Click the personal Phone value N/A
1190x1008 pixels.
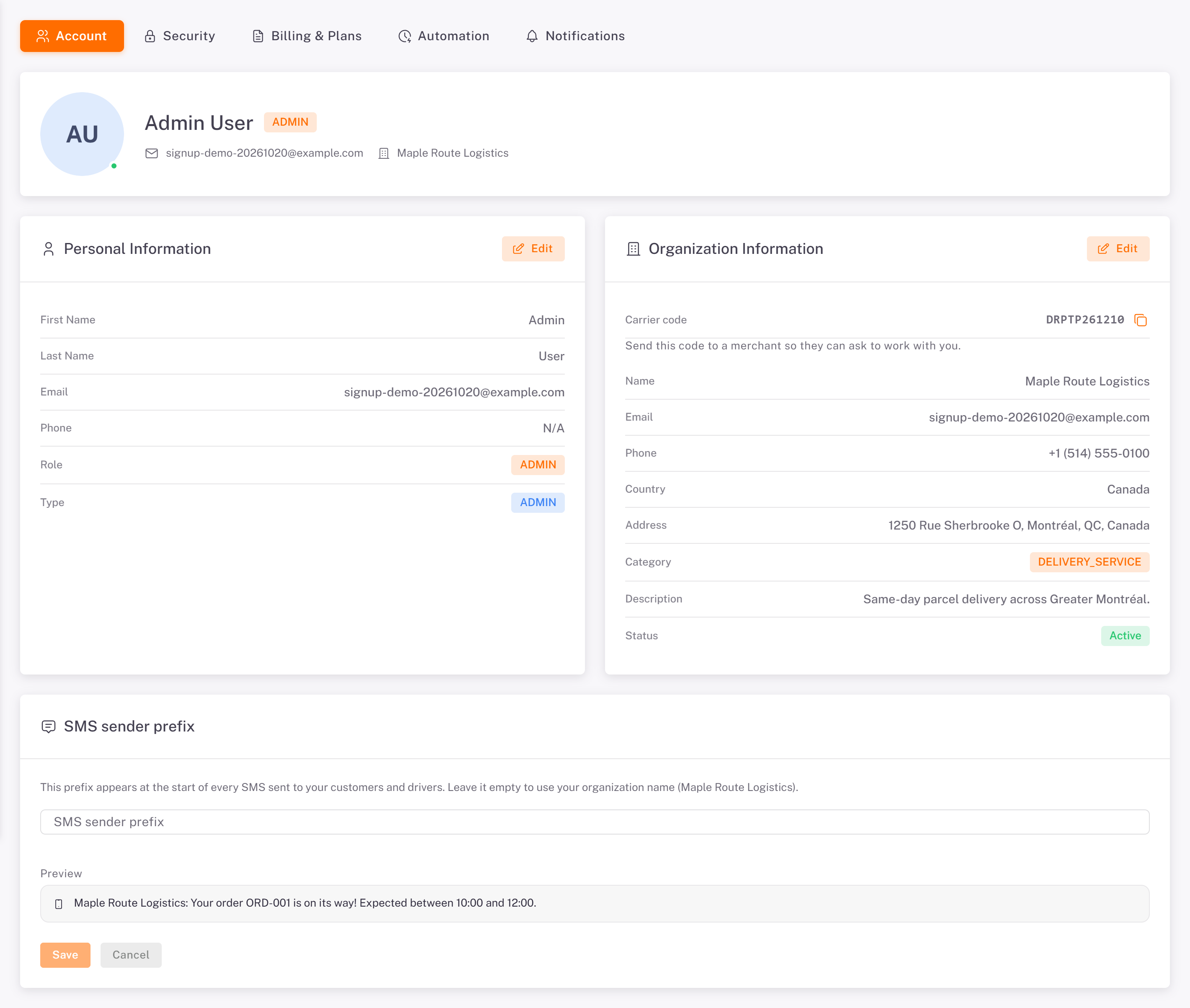[553, 429]
